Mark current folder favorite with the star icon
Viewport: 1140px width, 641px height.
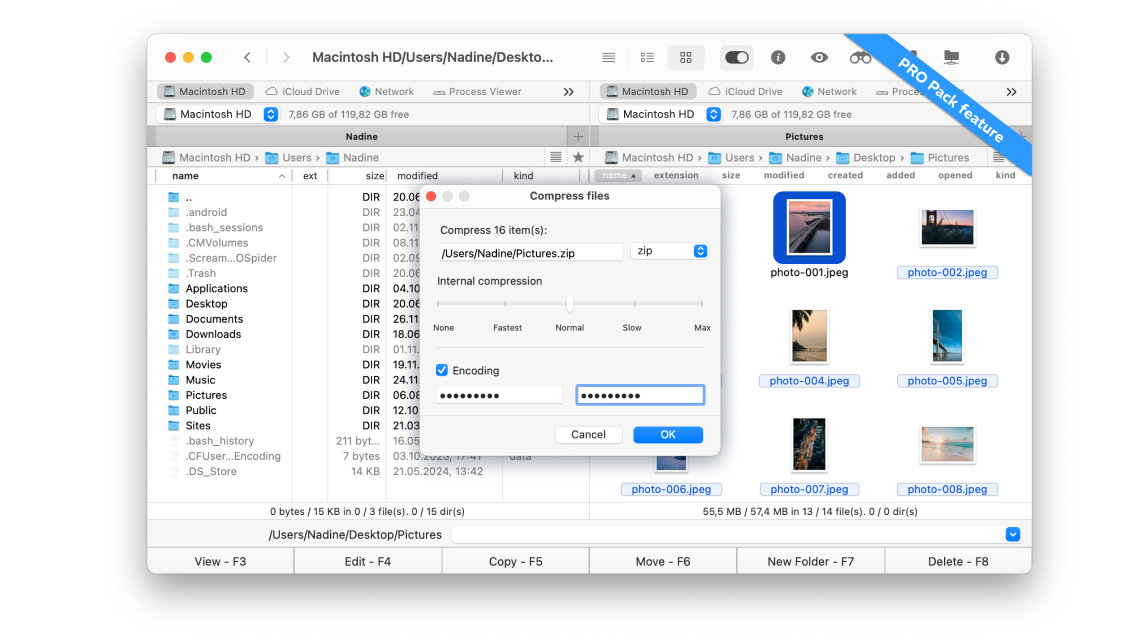[577, 157]
